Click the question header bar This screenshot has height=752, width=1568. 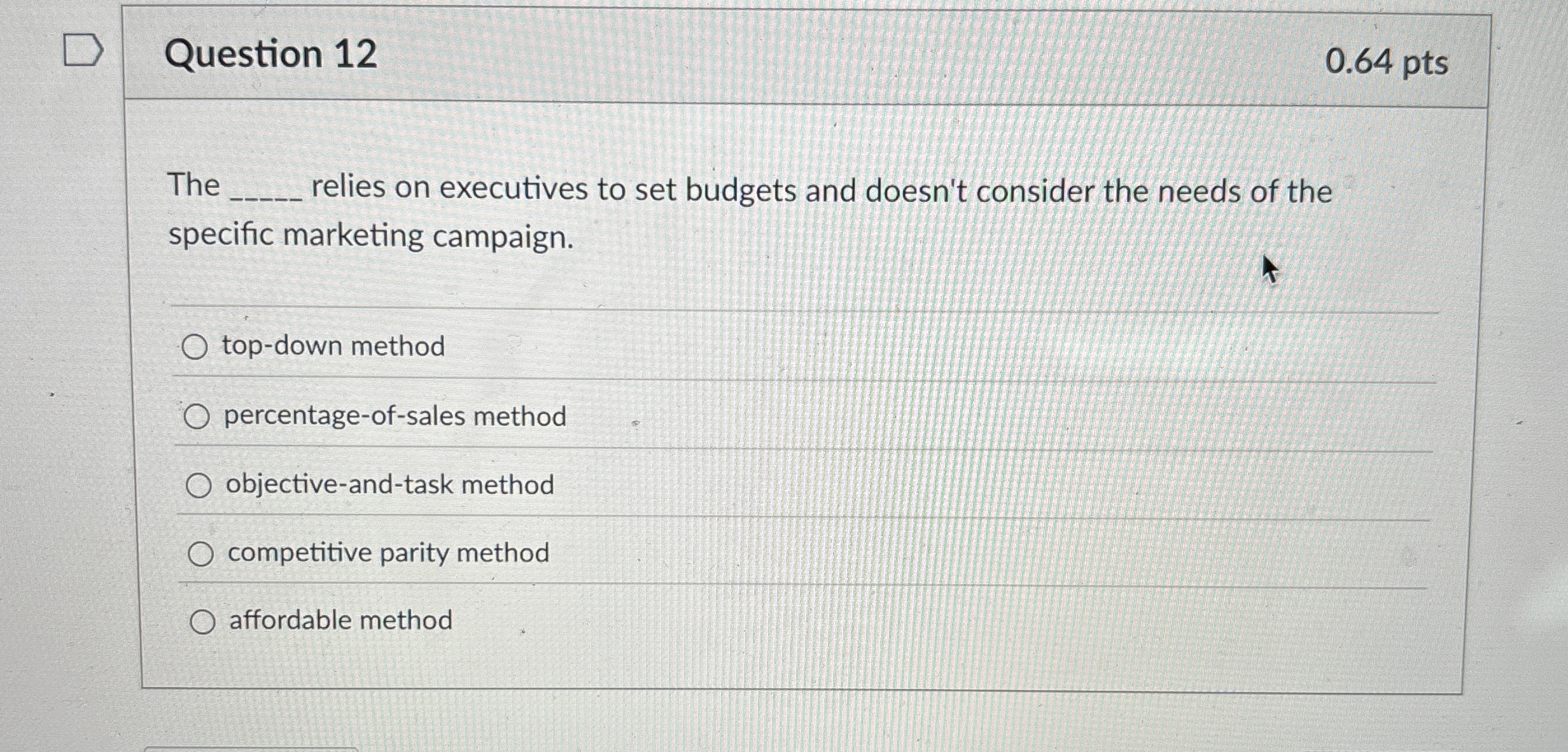[x=827, y=57]
